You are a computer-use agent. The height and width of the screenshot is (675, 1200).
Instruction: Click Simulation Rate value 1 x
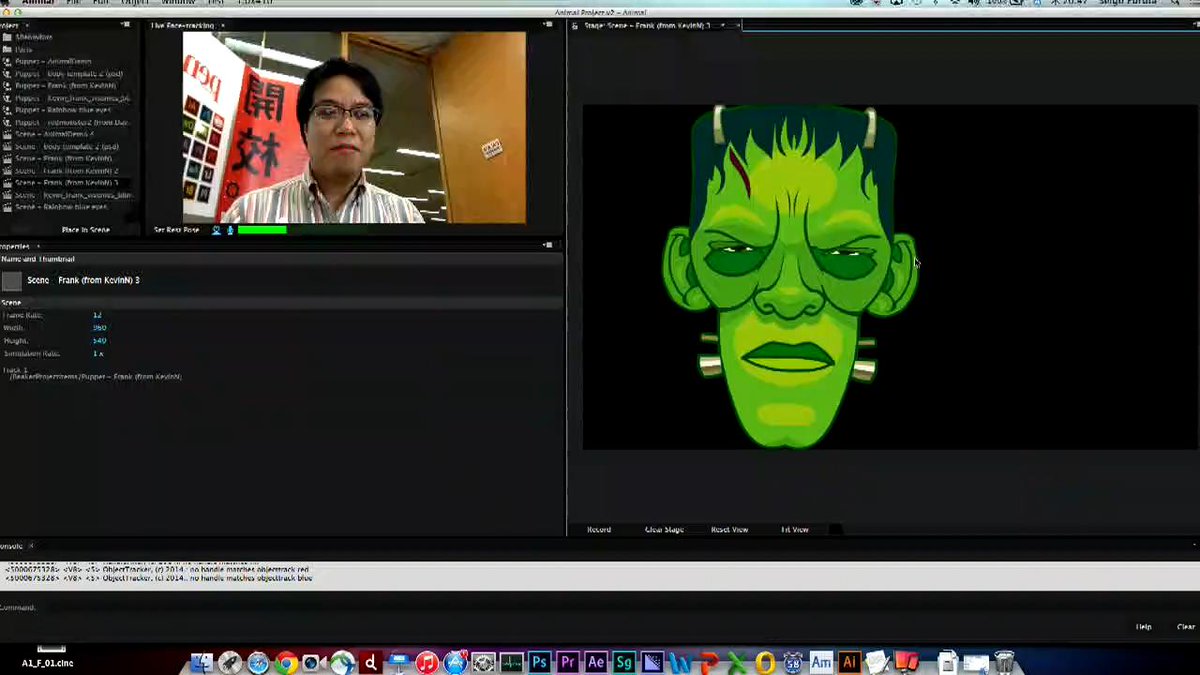click(98, 354)
